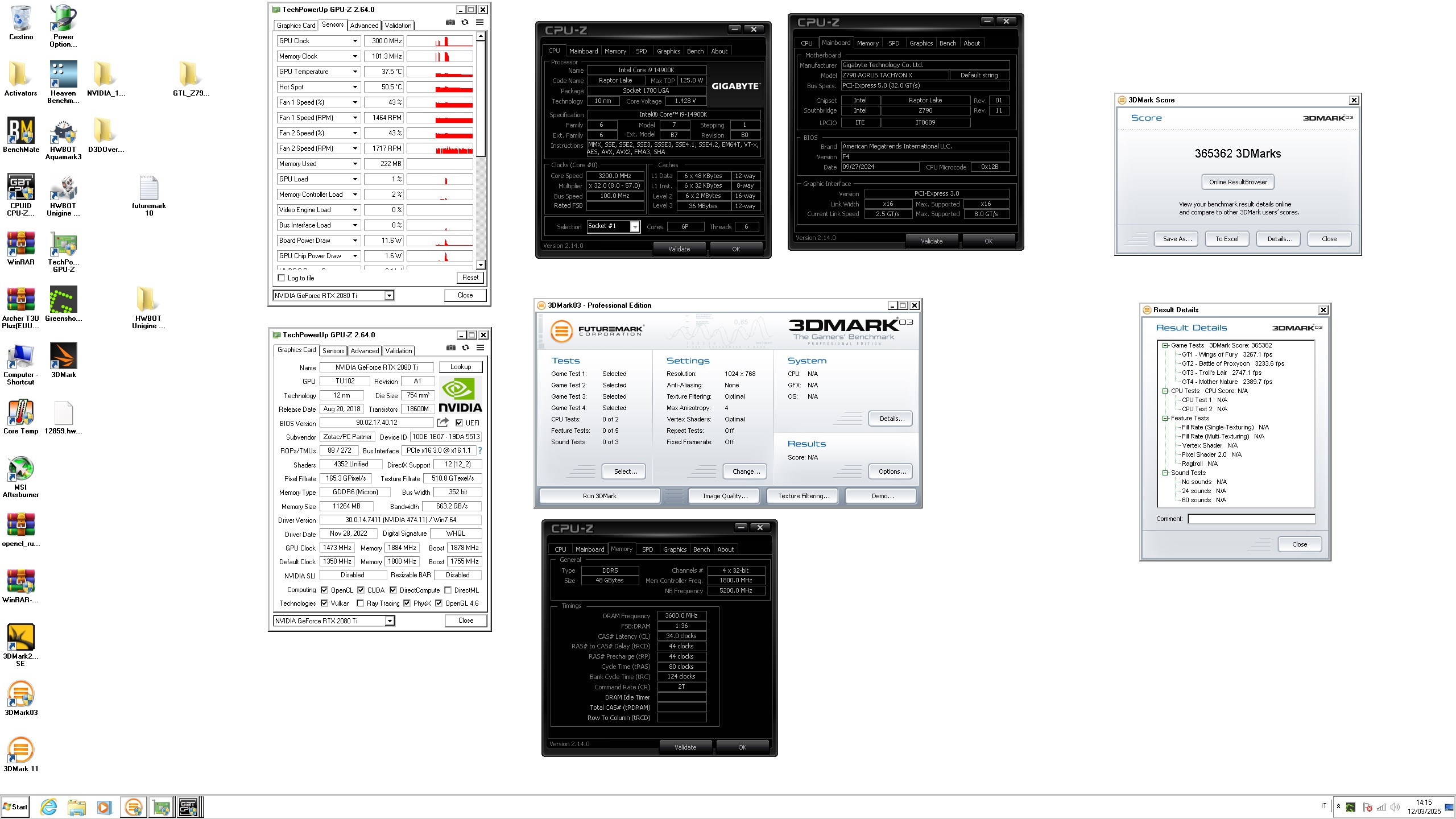Toggle the DirectCompute checkbox
This screenshot has height=819, width=1456.
[x=393, y=590]
